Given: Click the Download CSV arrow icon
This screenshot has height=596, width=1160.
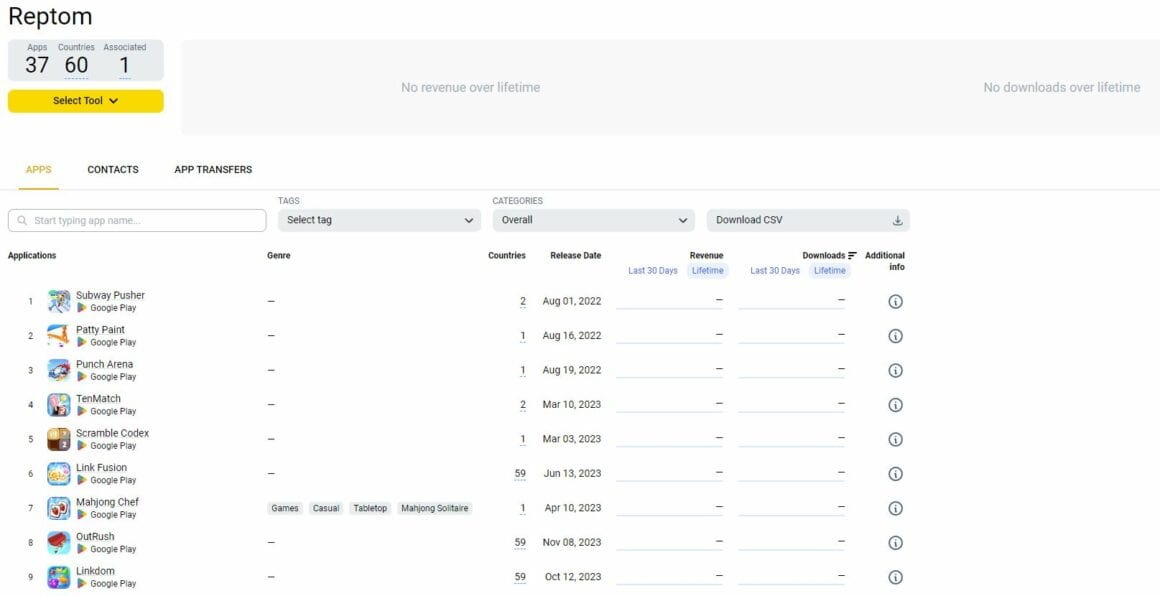Looking at the screenshot, I should click(897, 220).
